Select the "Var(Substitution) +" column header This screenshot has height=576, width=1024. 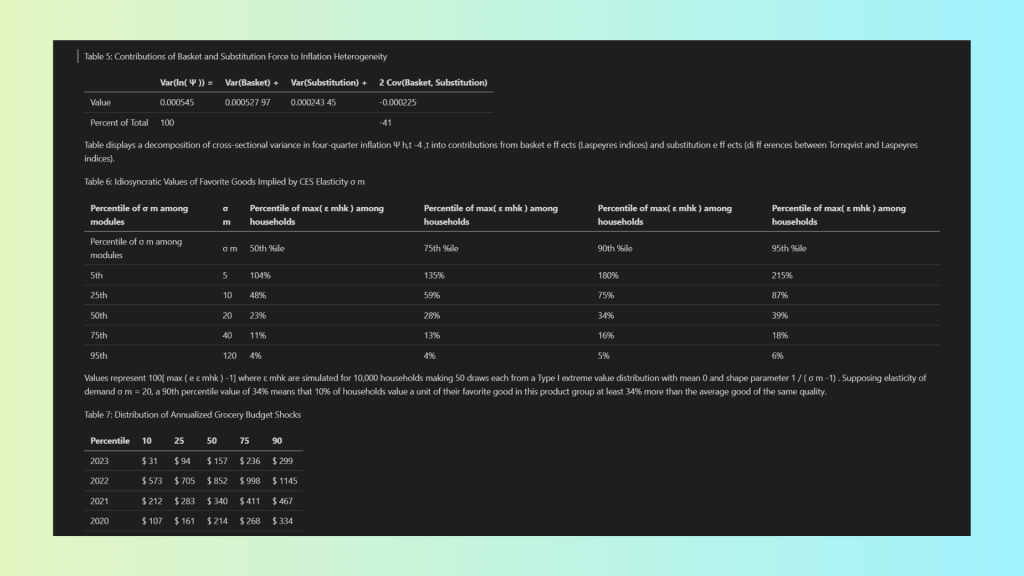(x=329, y=82)
